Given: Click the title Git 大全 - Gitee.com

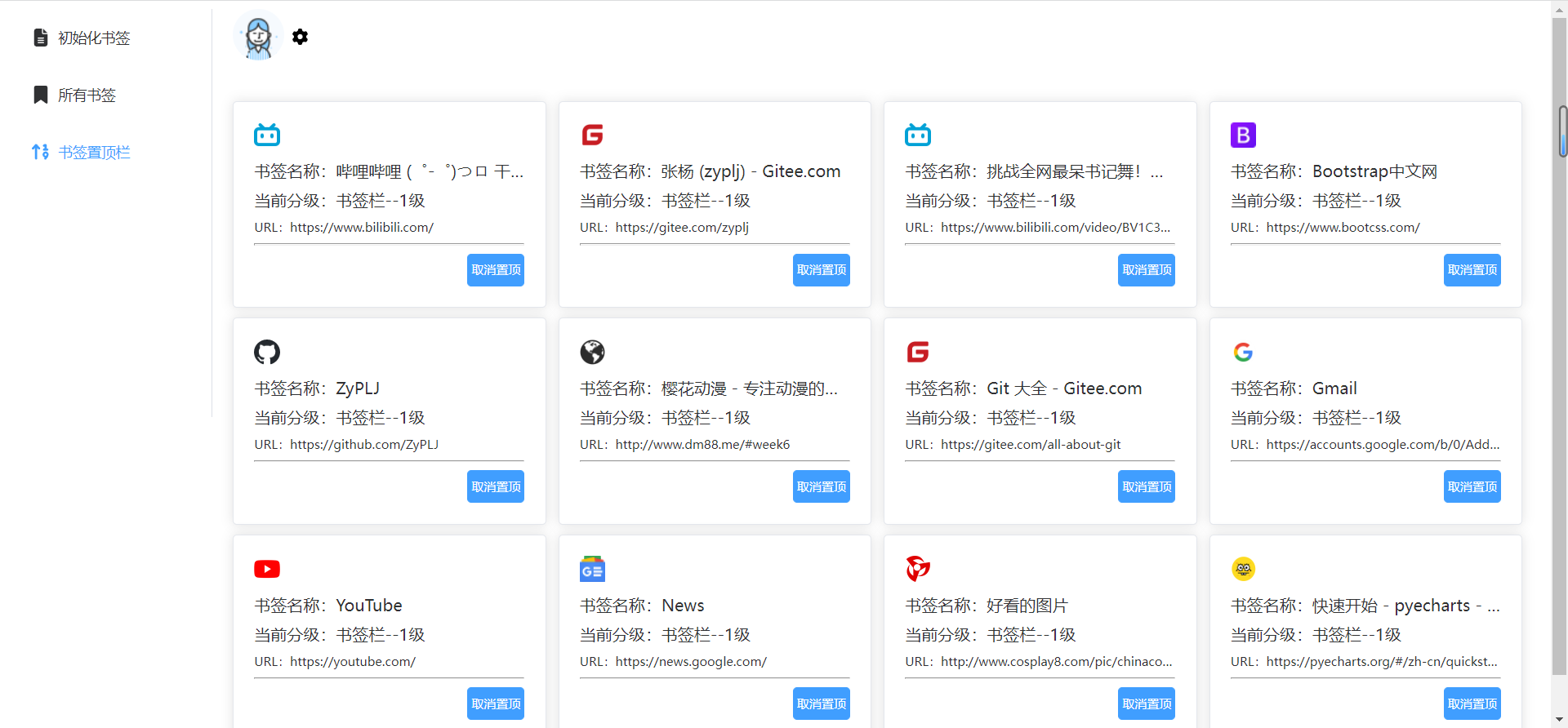Looking at the screenshot, I should (x=1064, y=388).
